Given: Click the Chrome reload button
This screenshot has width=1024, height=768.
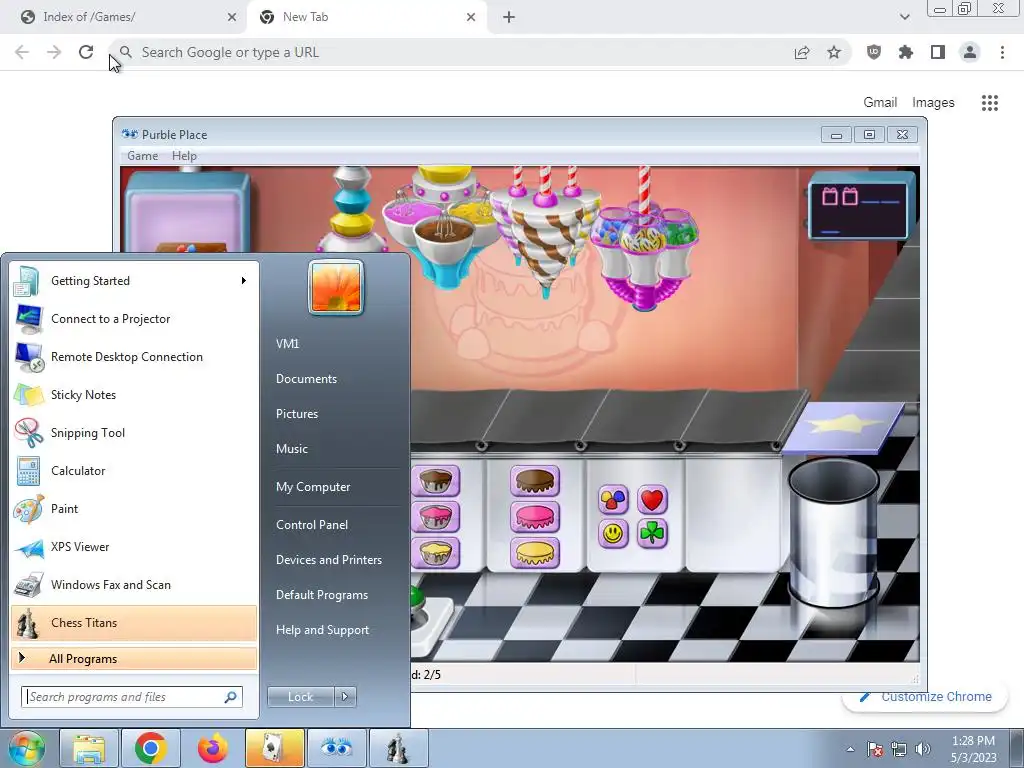Looking at the screenshot, I should point(86,52).
